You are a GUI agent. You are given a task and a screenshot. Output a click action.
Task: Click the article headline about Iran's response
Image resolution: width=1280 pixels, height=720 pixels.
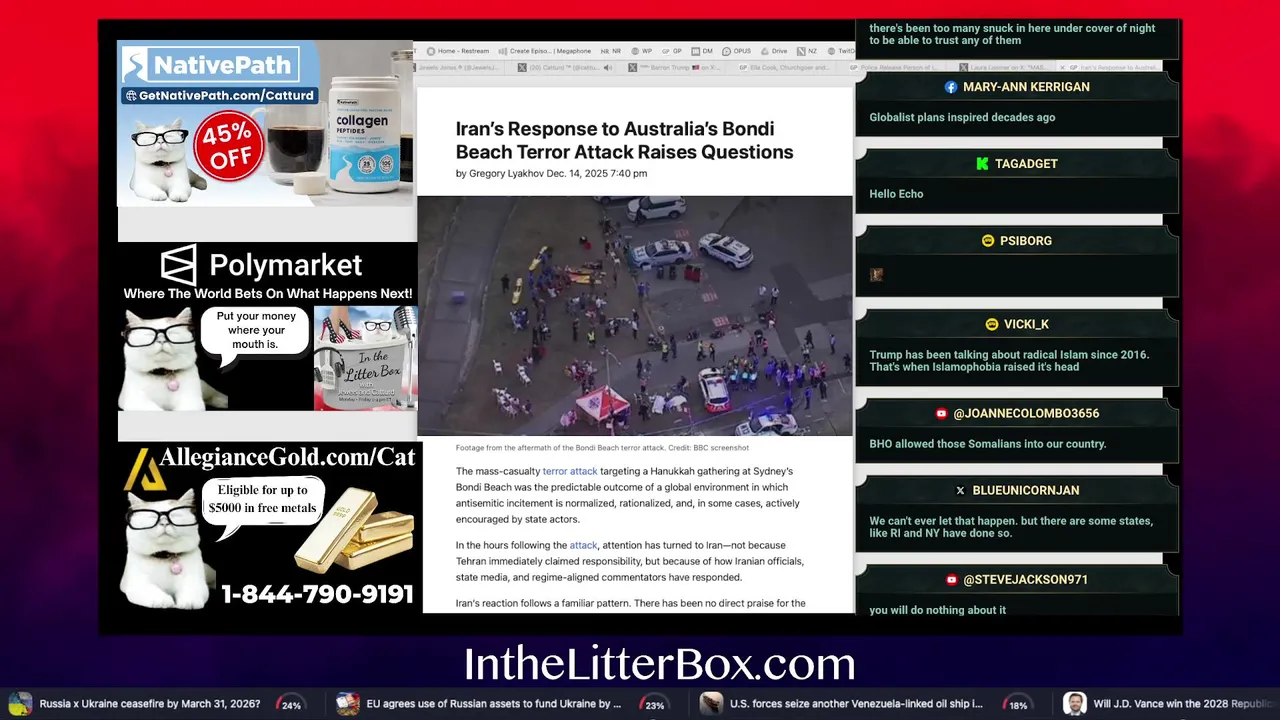(x=624, y=140)
